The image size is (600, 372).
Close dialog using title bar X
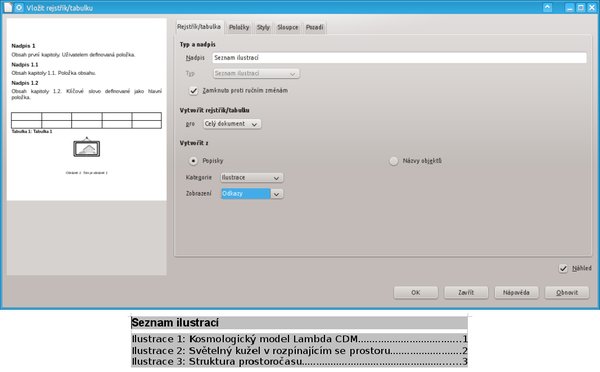592,8
